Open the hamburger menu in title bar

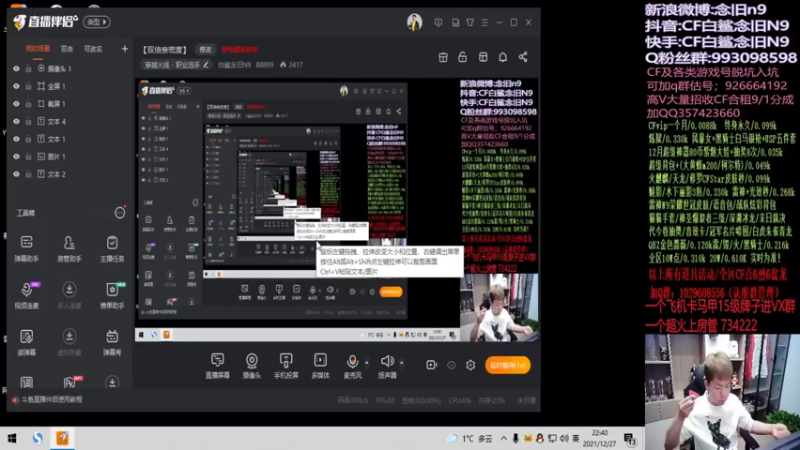[x=485, y=22]
